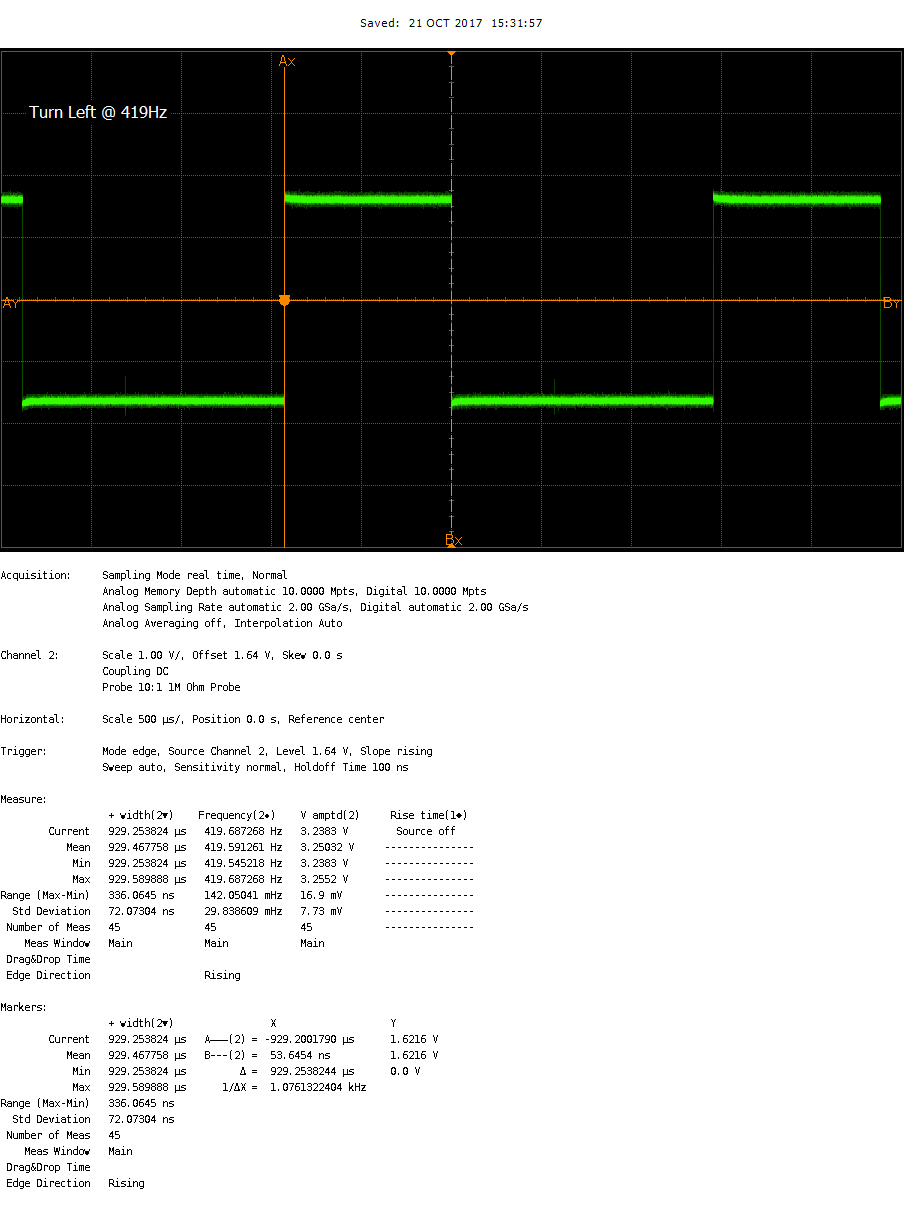Click the 'Channel 2:' section heading
The width and height of the screenshot is (904, 1208).
pyautogui.click(x=30, y=655)
